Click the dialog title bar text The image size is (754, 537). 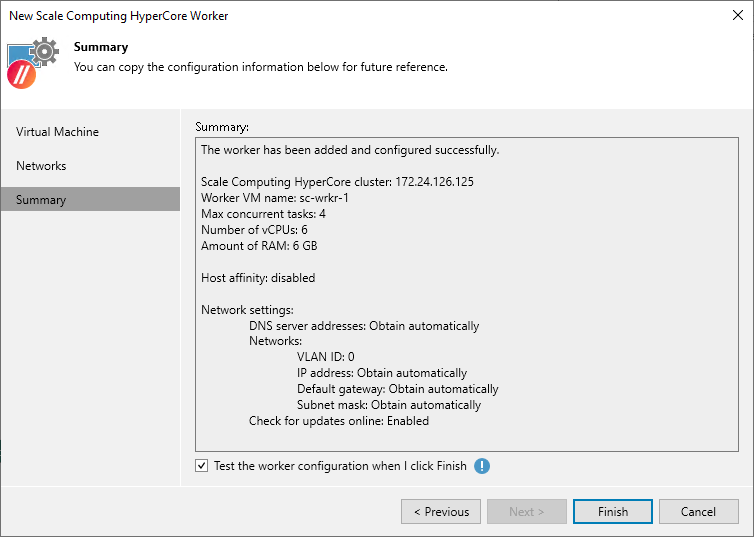(118, 16)
